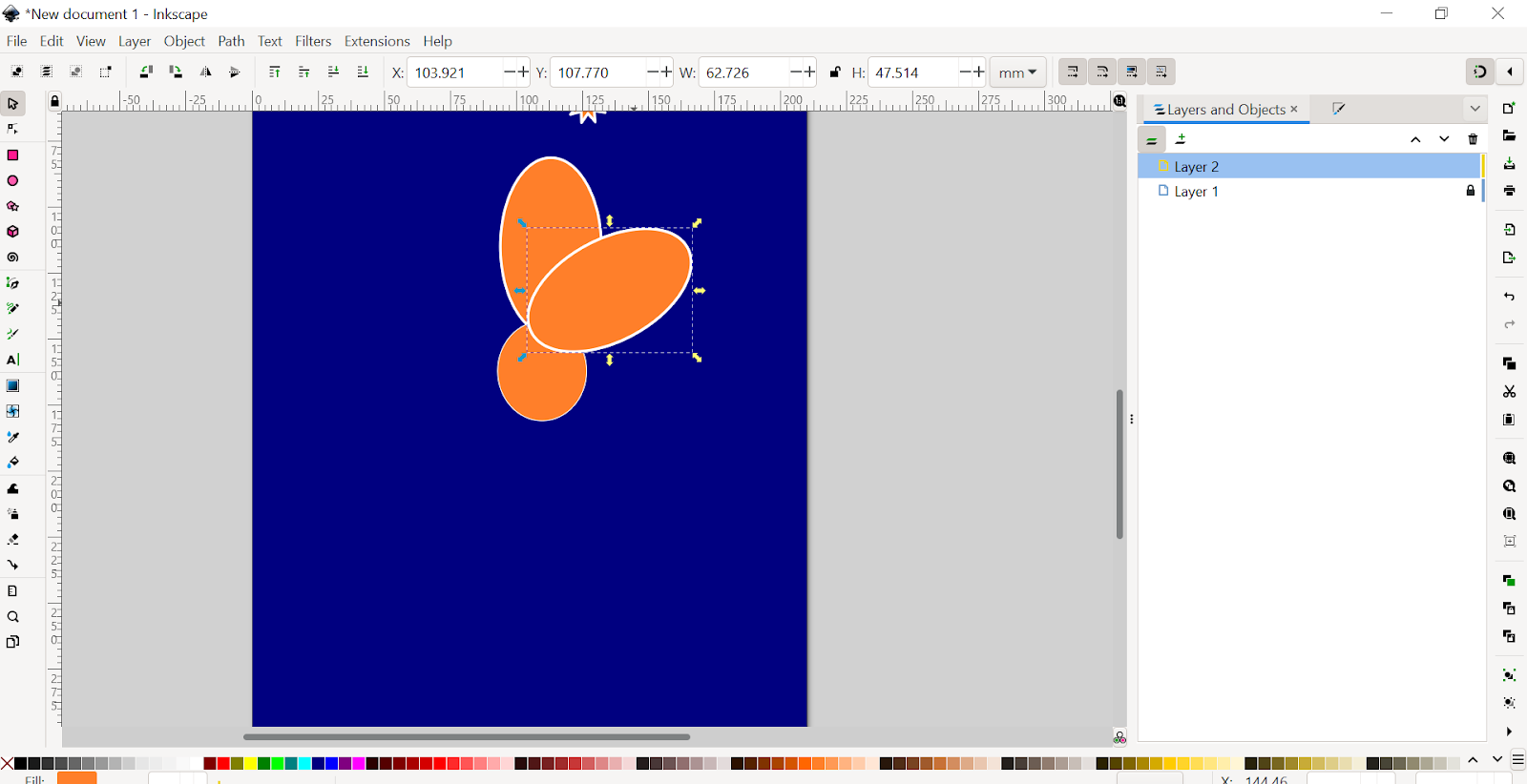1527x784 pixels.
Task: Unlock Layer 1 via padlock
Action: [x=1471, y=191]
